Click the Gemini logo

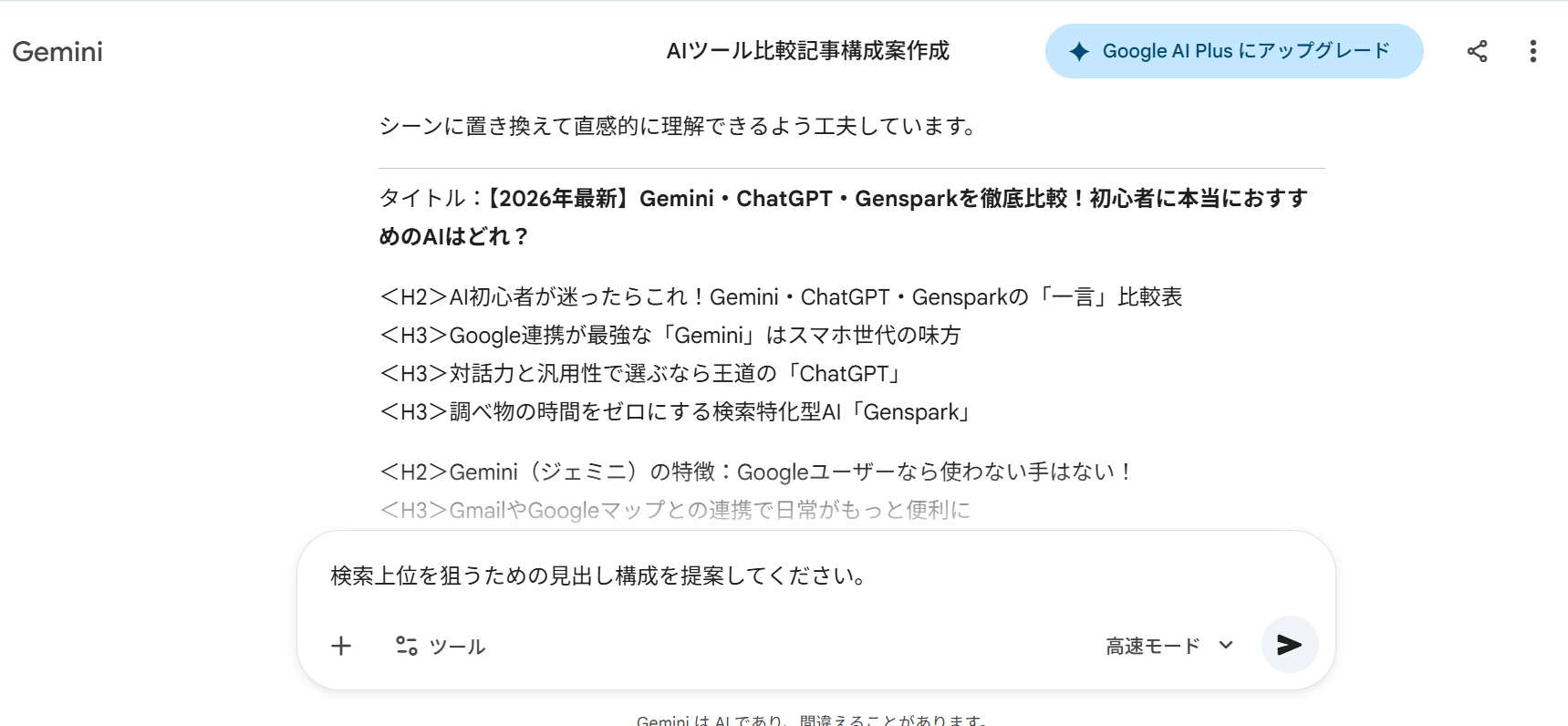click(x=57, y=52)
